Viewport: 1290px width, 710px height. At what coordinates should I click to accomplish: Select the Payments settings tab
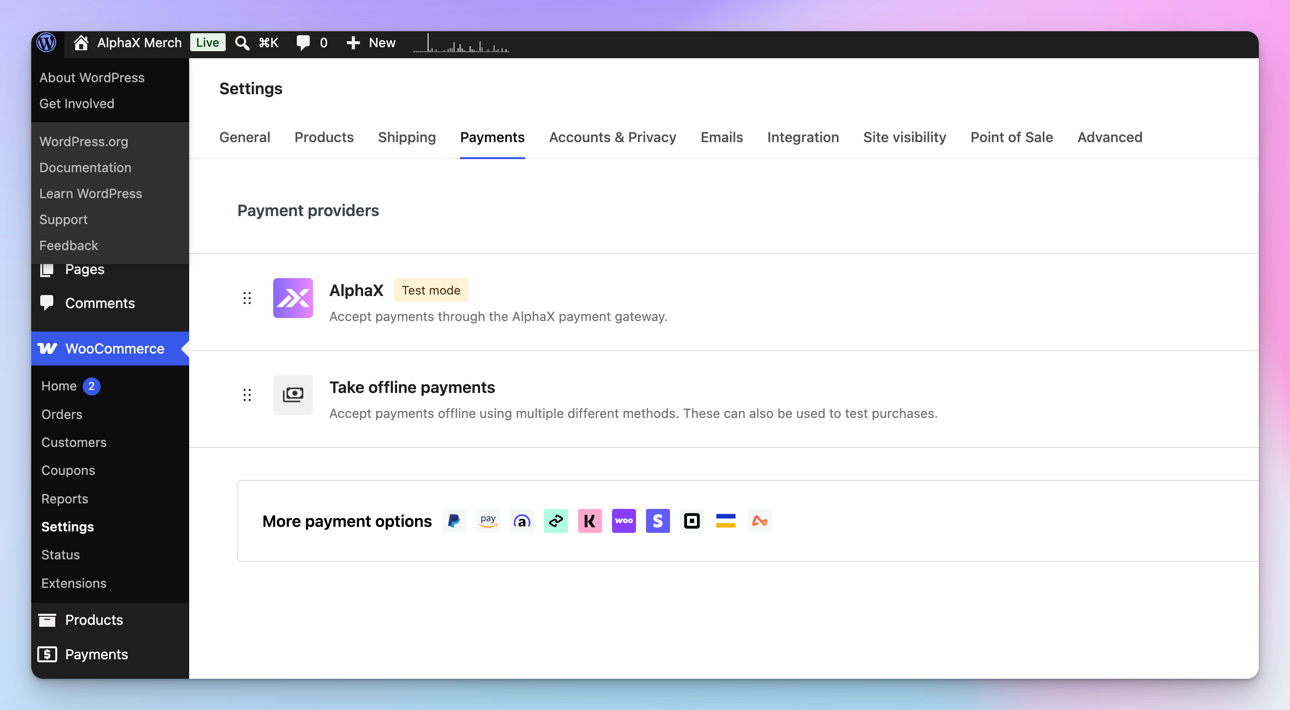coord(492,137)
